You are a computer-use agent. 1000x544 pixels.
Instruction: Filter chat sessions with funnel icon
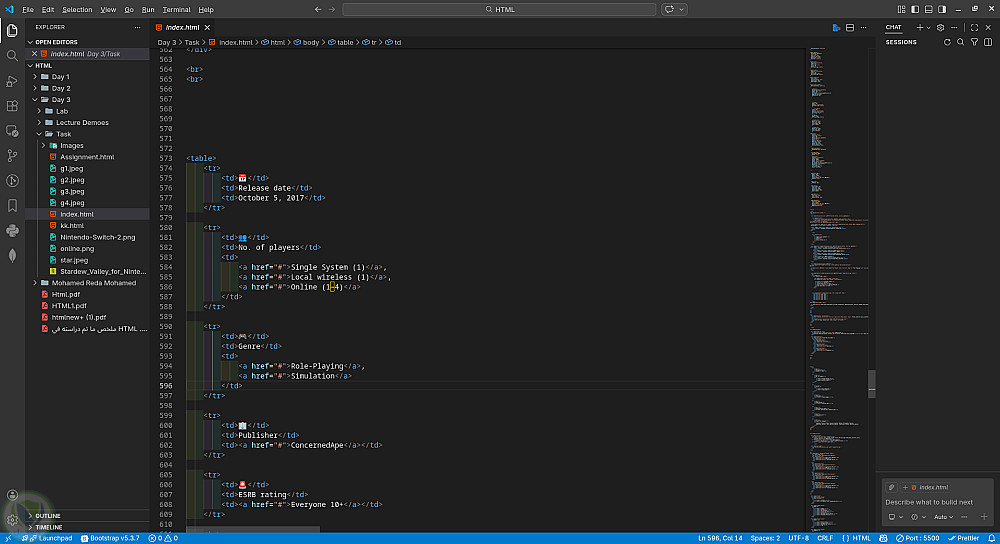pyautogui.click(x=974, y=42)
